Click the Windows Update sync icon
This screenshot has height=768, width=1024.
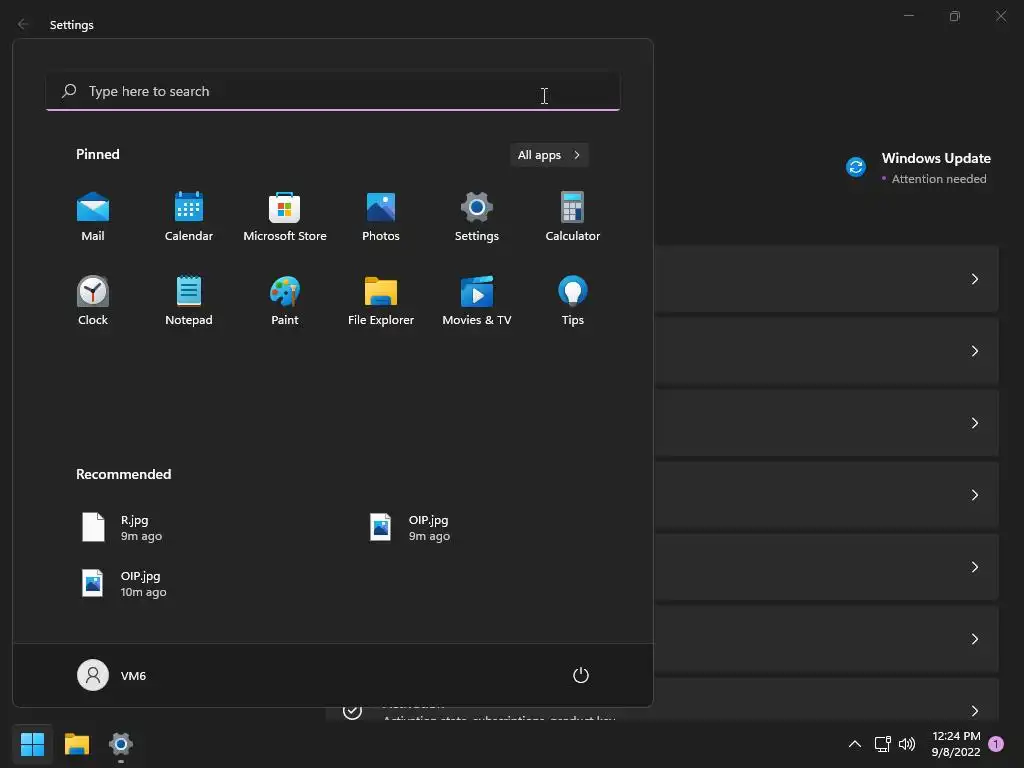(x=856, y=167)
